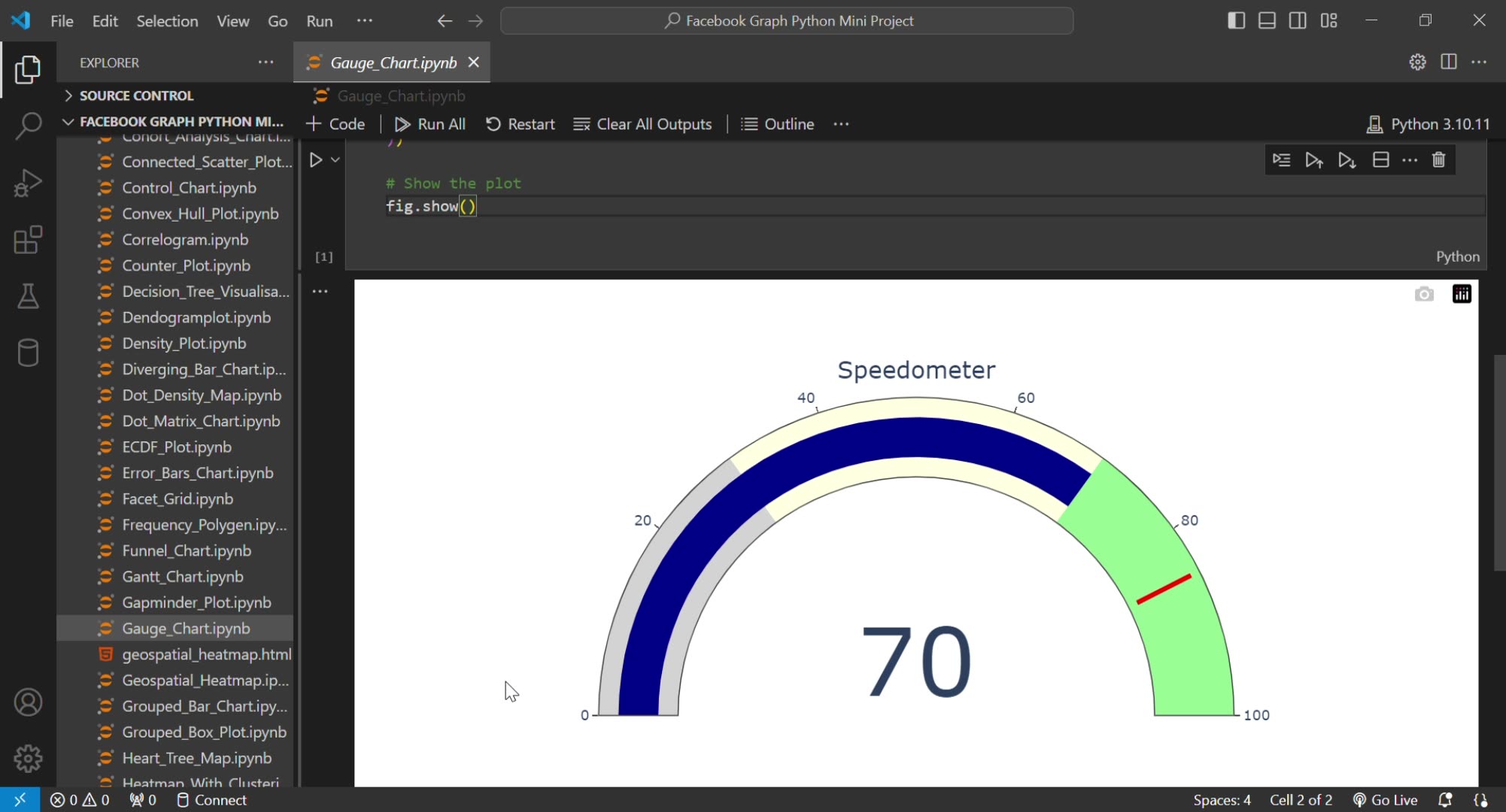This screenshot has width=1506, height=812.
Task: Select Python 3.10.11 kernel indicator
Action: click(x=1428, y=123)
